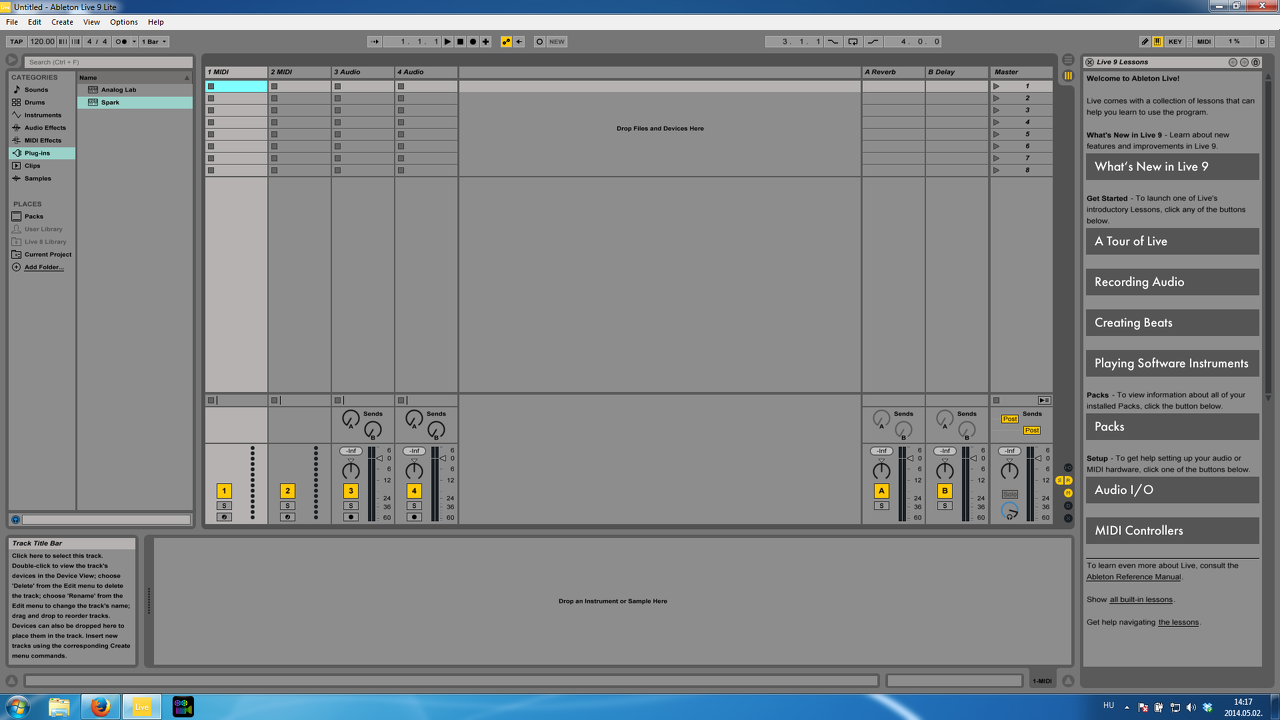Toggle the track 2 activator button
The image size is (1280, 720).
(x=288, y=491)
